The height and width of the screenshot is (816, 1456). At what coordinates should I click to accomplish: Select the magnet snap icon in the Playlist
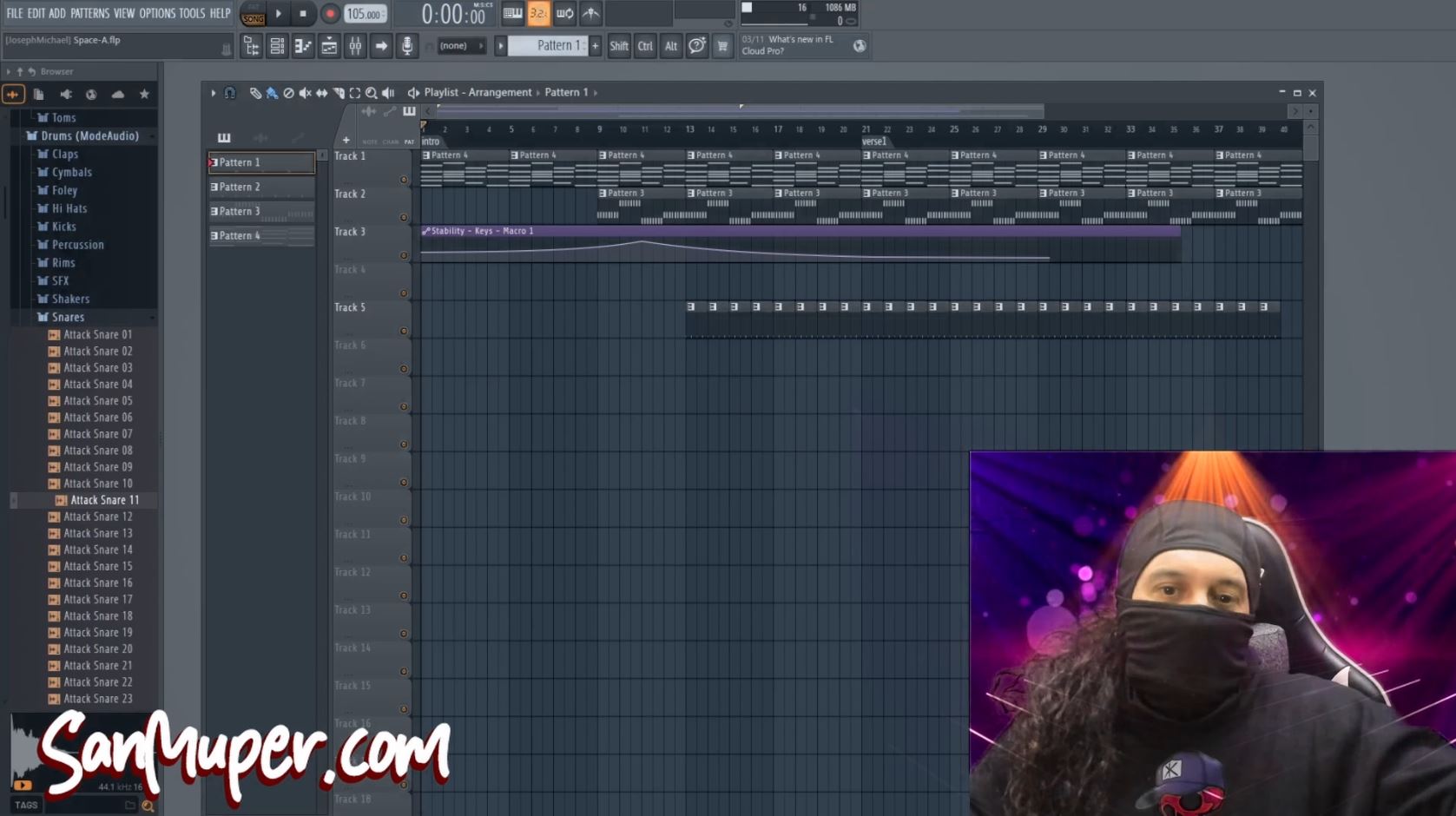coord(230,92)
